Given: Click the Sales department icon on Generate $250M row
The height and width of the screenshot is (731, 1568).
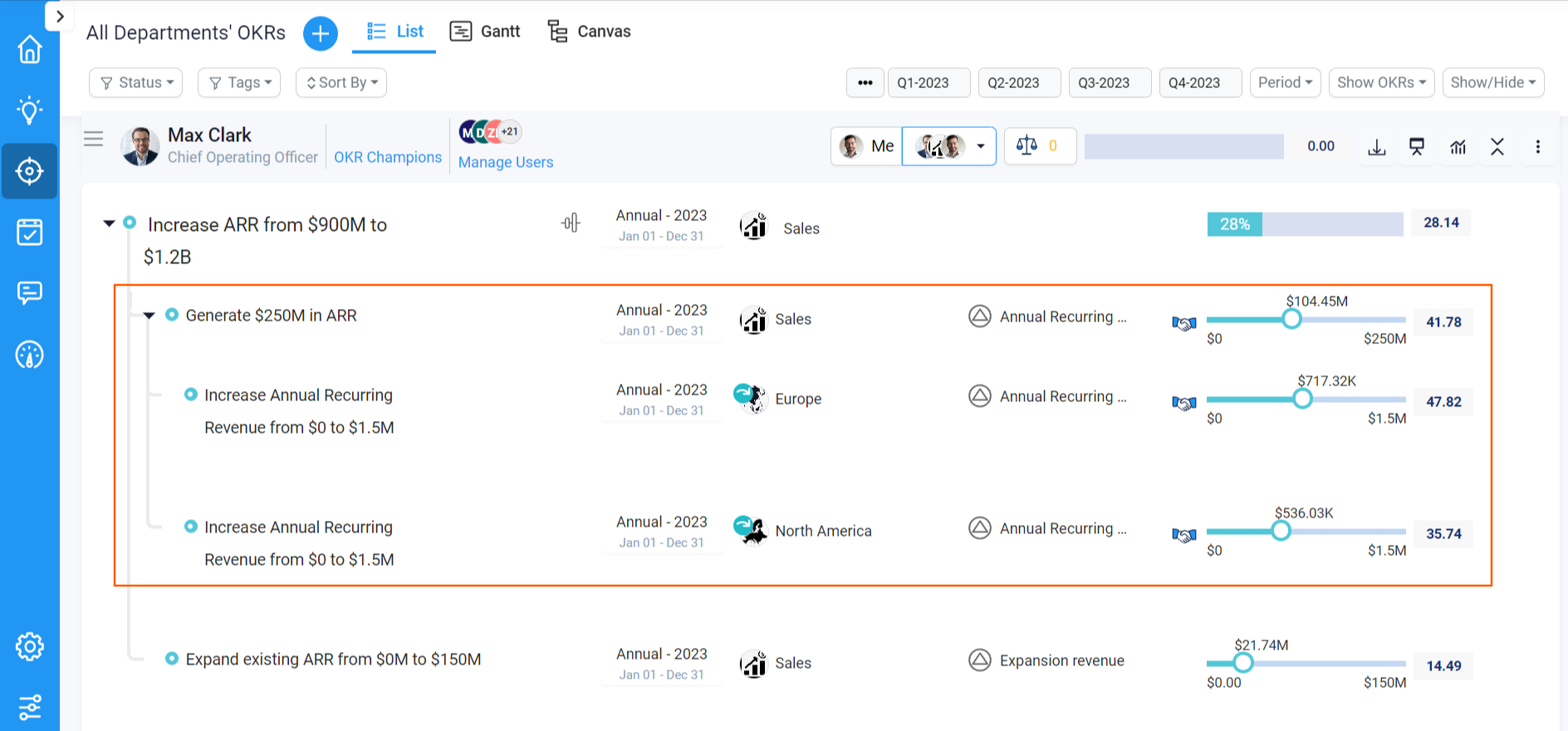Looking at the screenshot, I should tap(753, 320).
